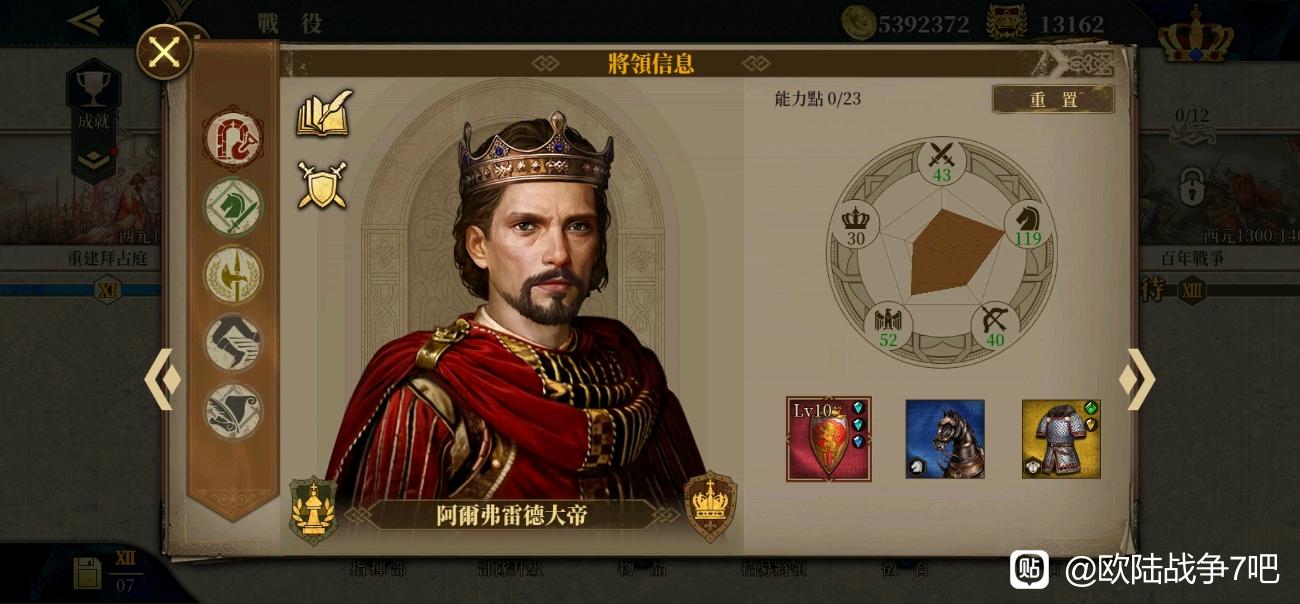Open the Lv10 red lion shield item
Viewport: 1300px width, 604px height.
point(829,439)
